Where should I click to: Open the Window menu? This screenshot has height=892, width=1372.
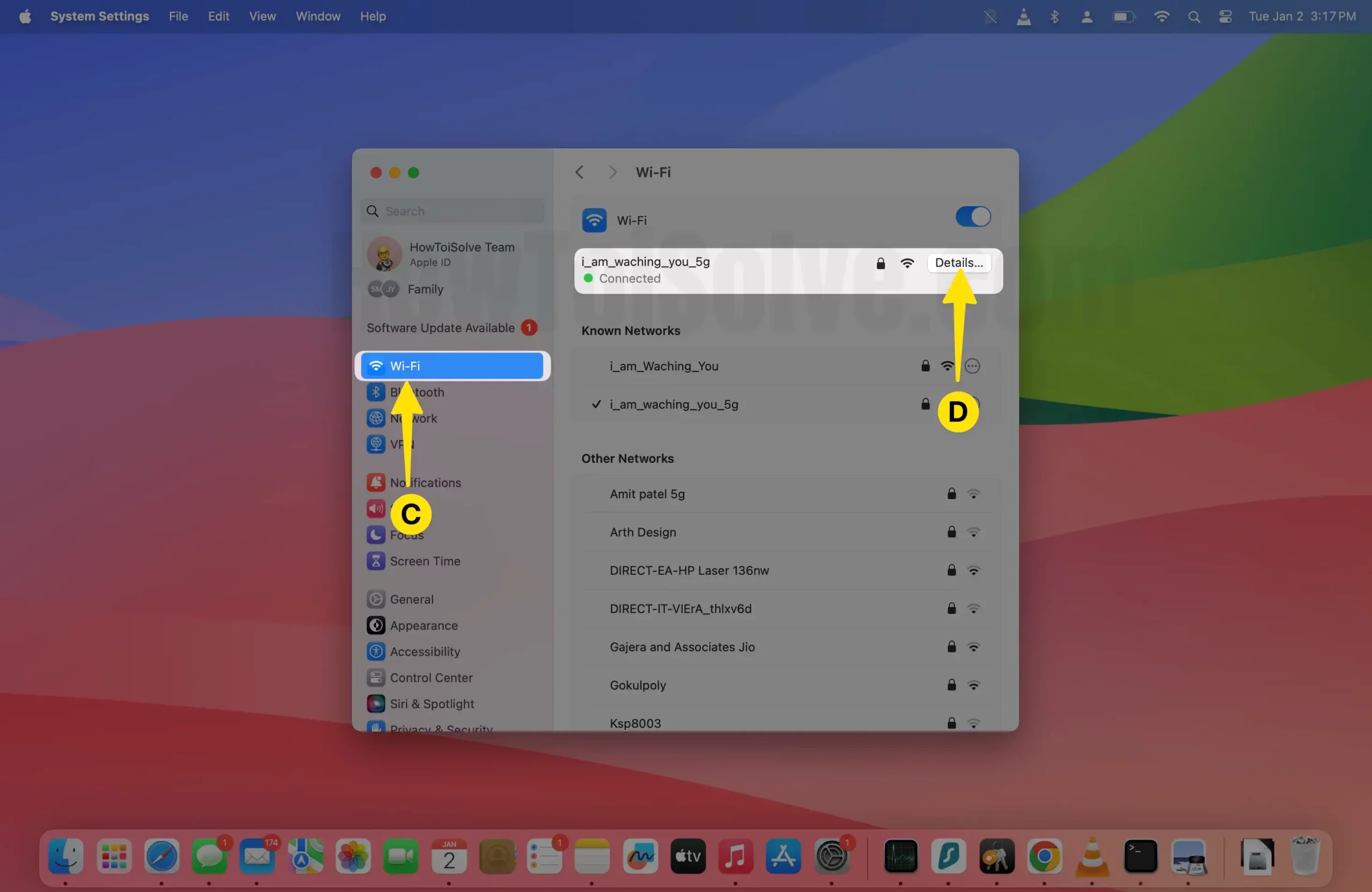point(318,17)
